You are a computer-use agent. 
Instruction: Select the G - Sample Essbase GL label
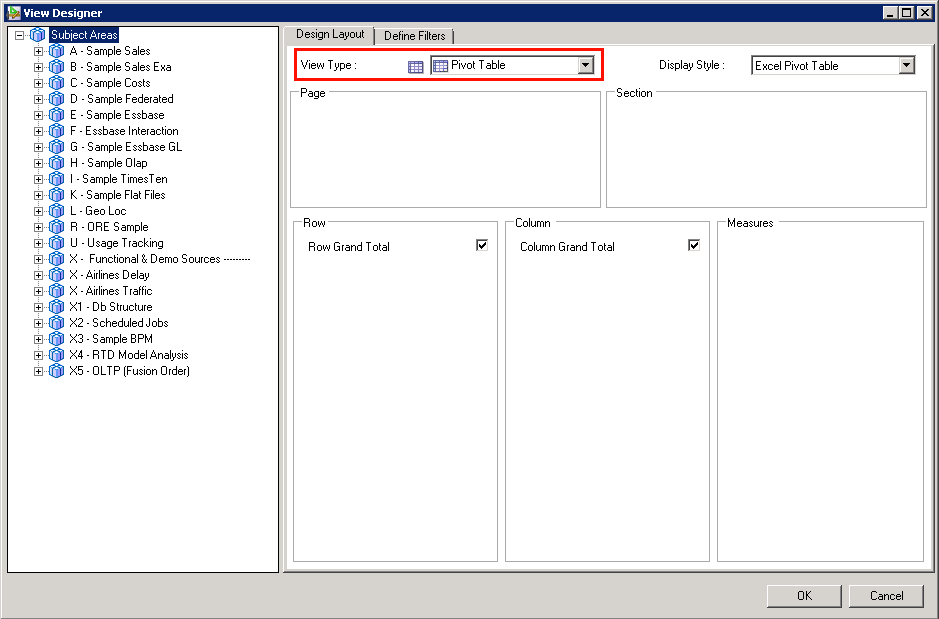126,147
